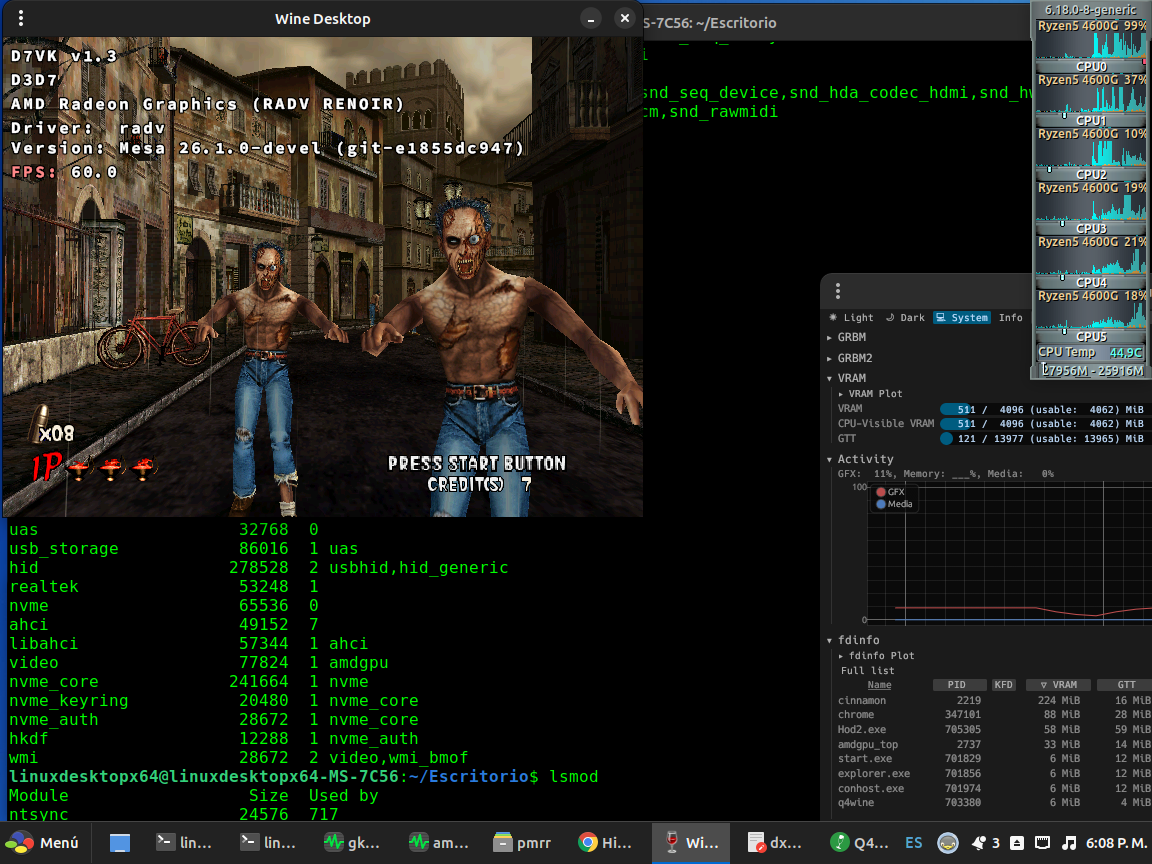Open amdgpu_top three-dot menu
This screenshot has height=864, width=1152.
pyautogui.click(x=838, y=291)
